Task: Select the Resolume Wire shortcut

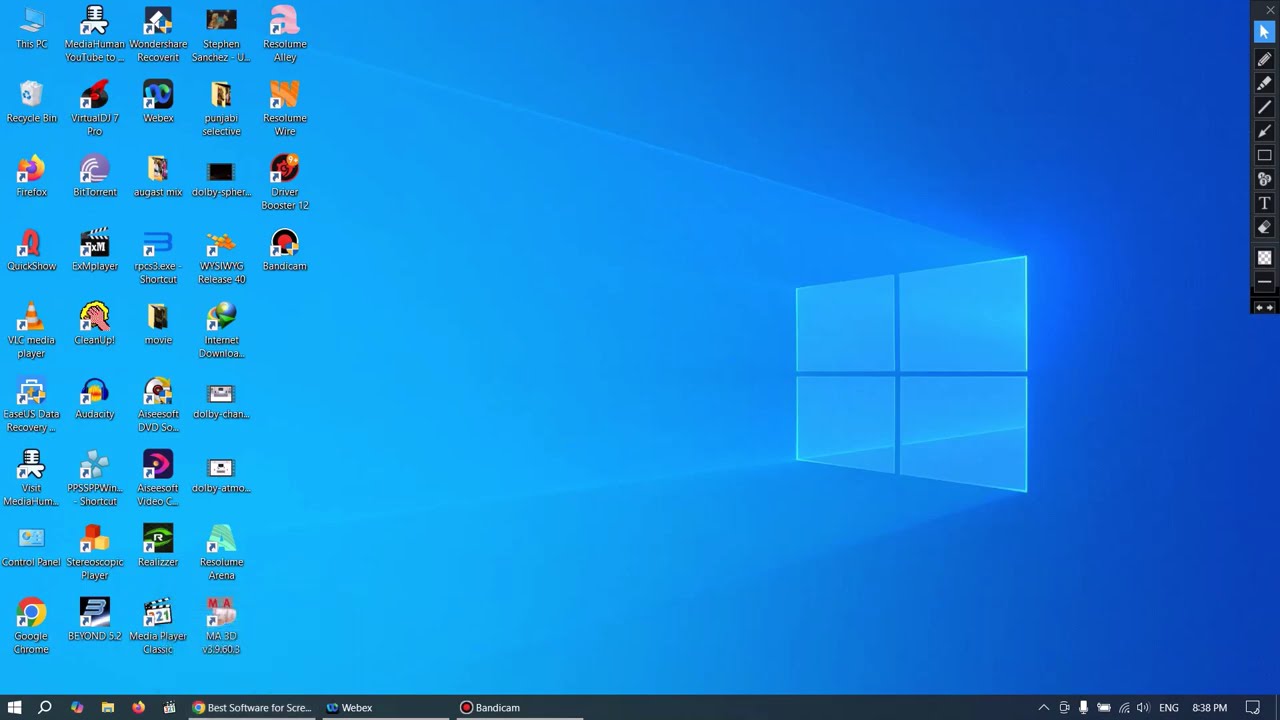Action: point(285,108)
